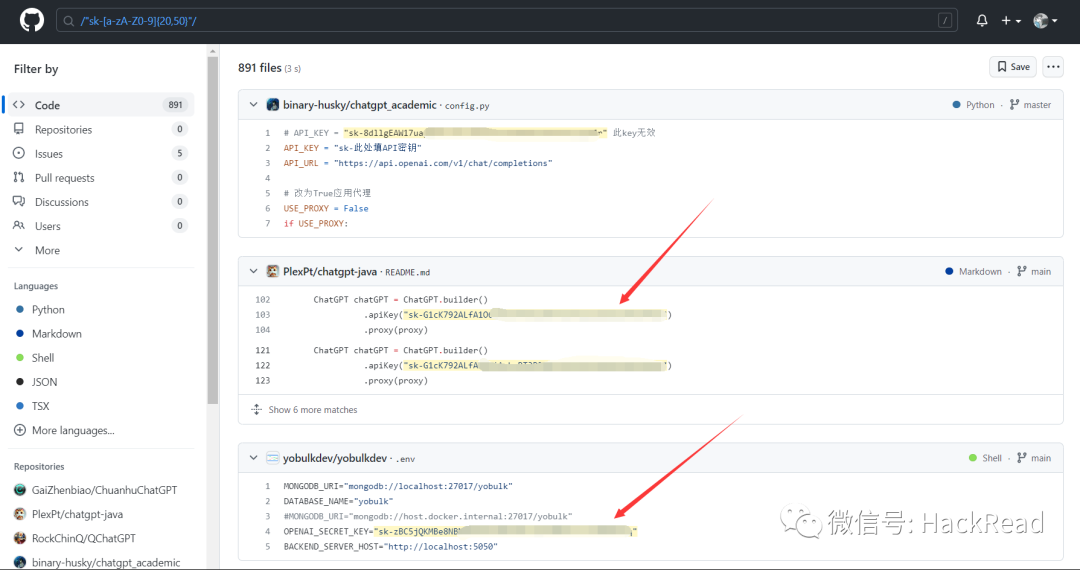1080x570 pixels.
Task: Open binary-husky/chatgpt_academic repository link in results
Action: pos(360,105)
